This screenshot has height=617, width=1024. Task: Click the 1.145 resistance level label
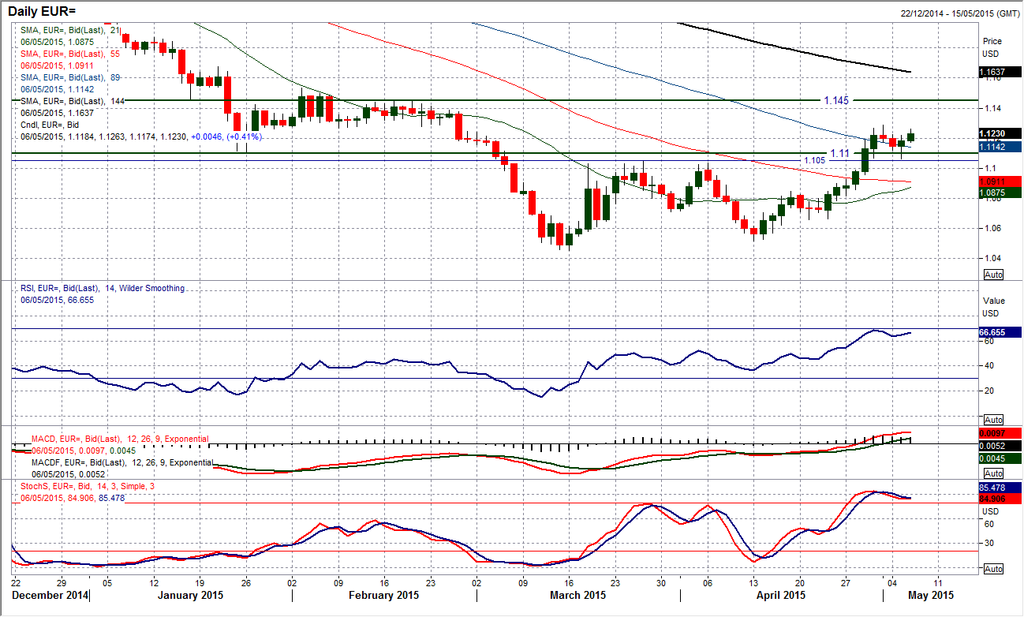pos(837,101)
